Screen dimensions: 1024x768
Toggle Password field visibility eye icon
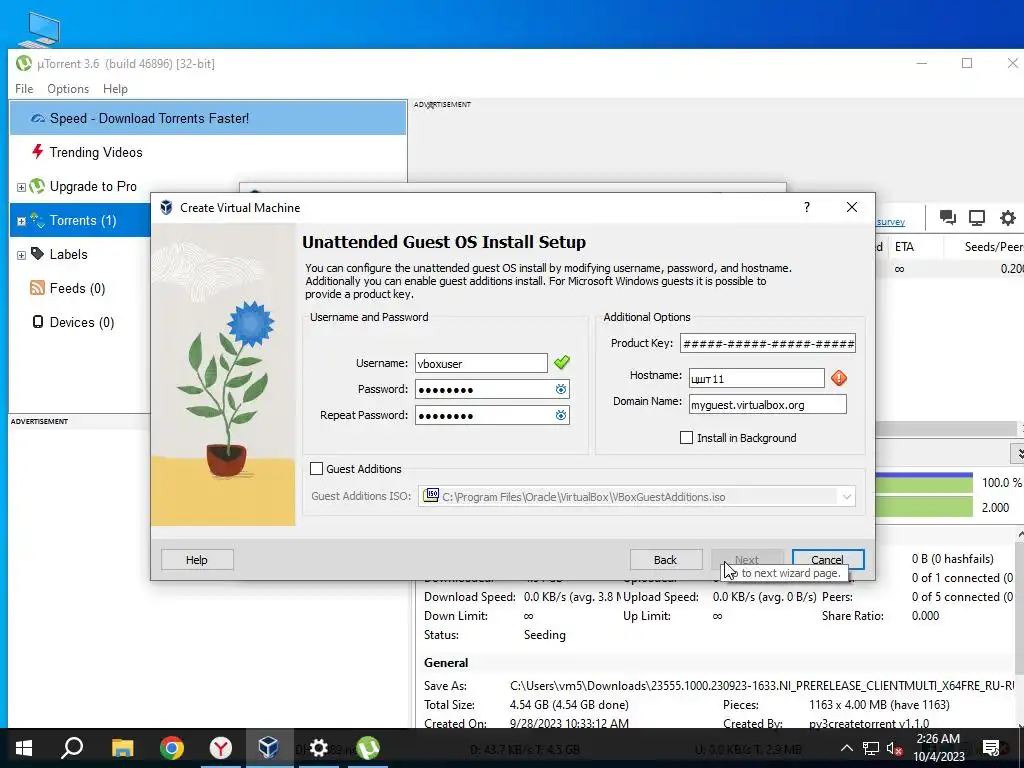click(x=560, y=389)
